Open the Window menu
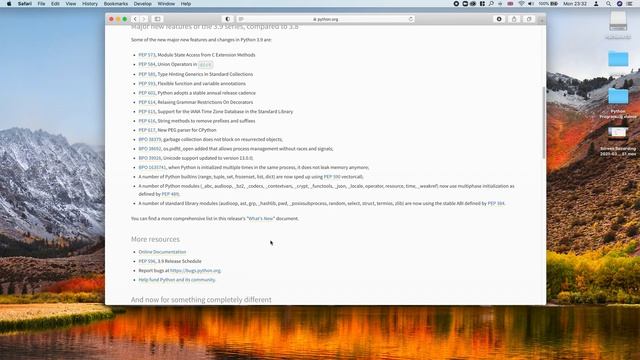The width and height of the screenshot is (640, 360). click(166, 4)
